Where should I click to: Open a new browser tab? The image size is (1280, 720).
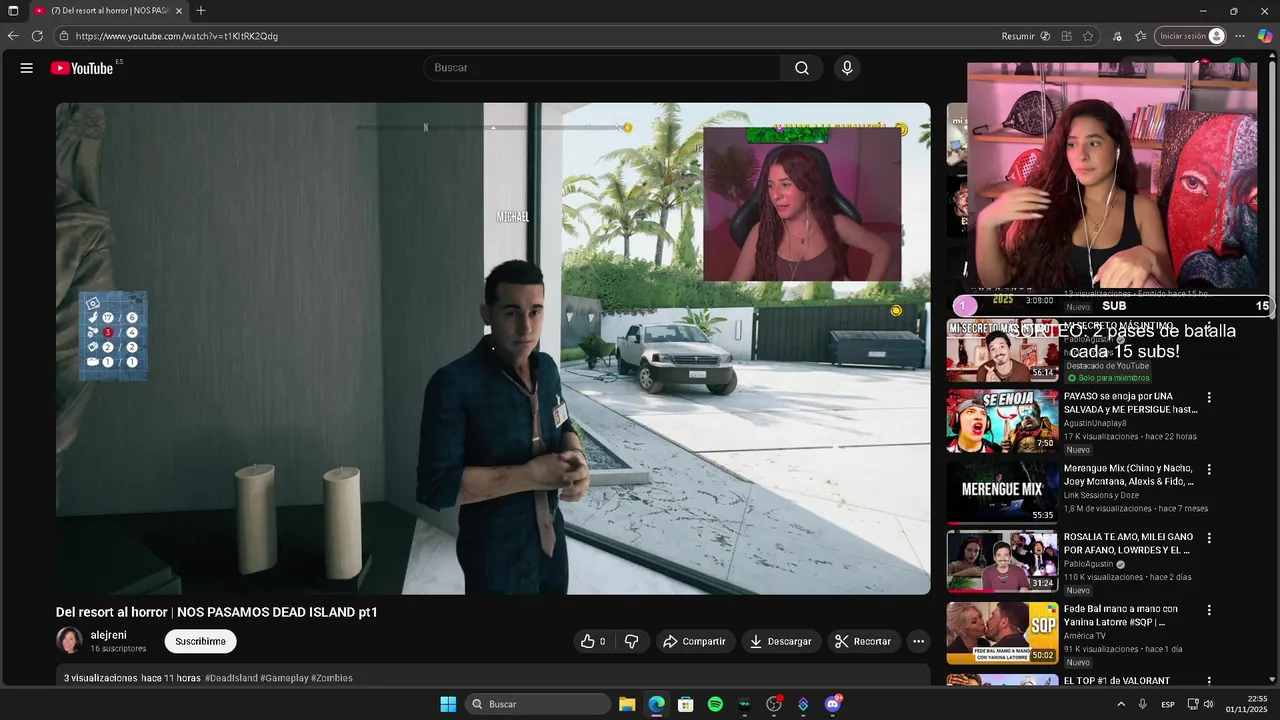click(201, 11)
